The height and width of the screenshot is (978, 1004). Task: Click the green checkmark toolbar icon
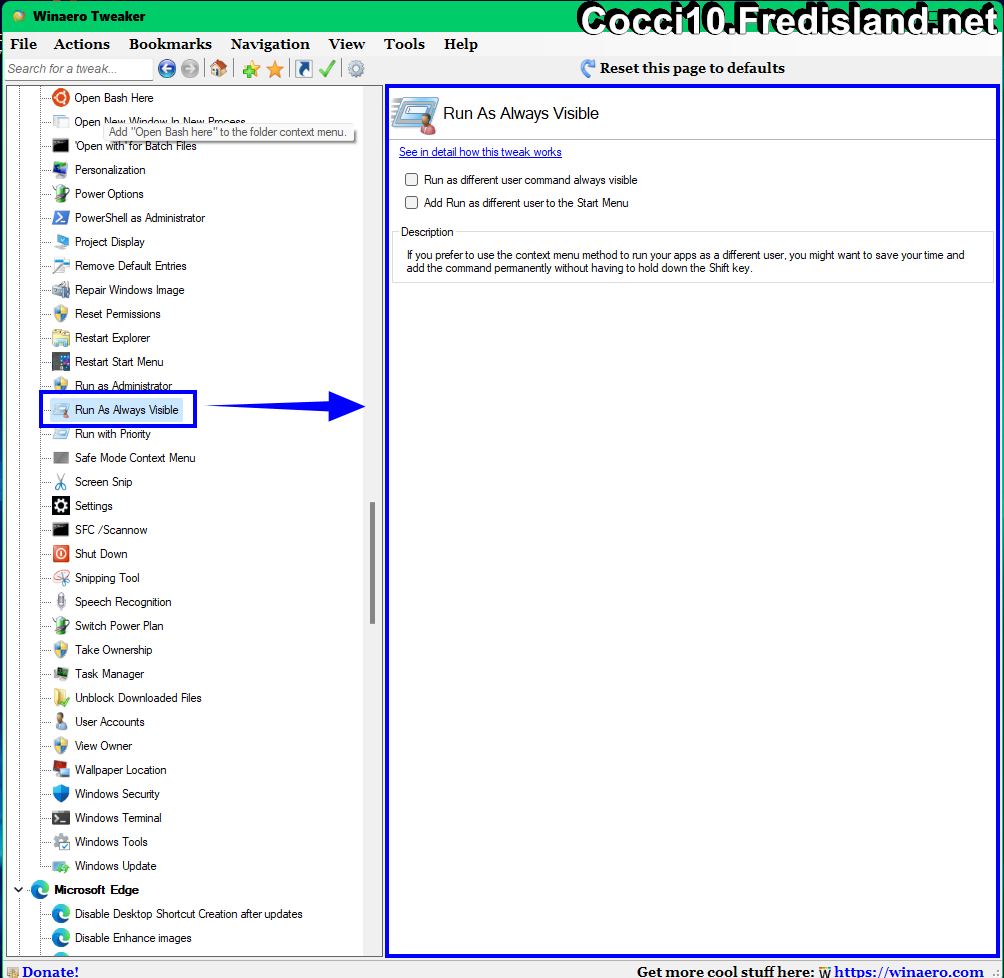coord(327,69)
